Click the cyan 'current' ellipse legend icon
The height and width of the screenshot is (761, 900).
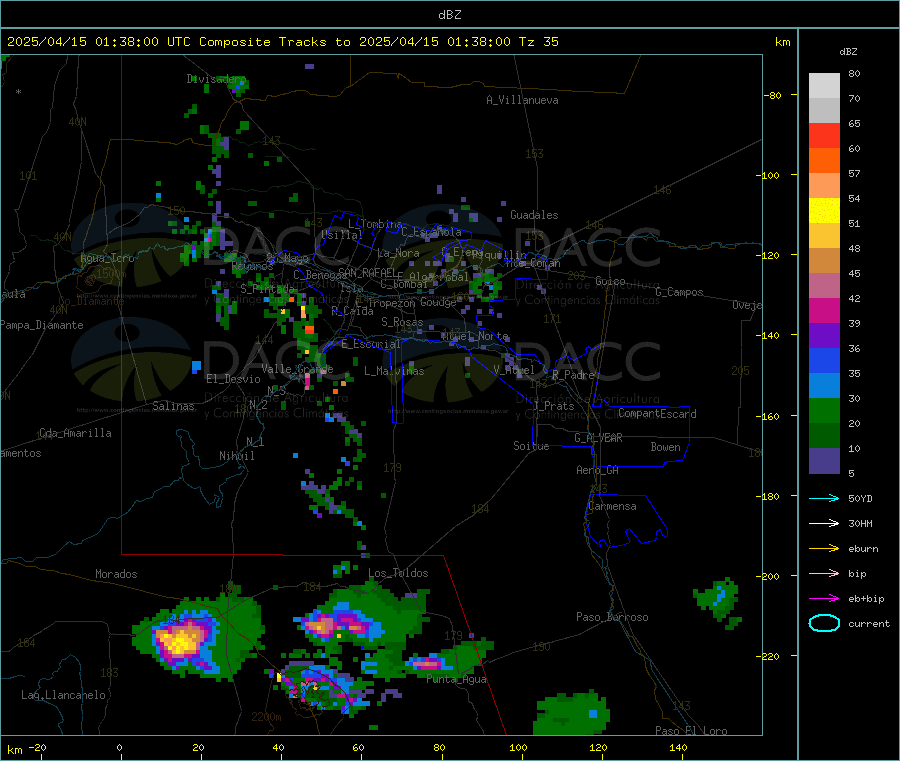(824, 623)
